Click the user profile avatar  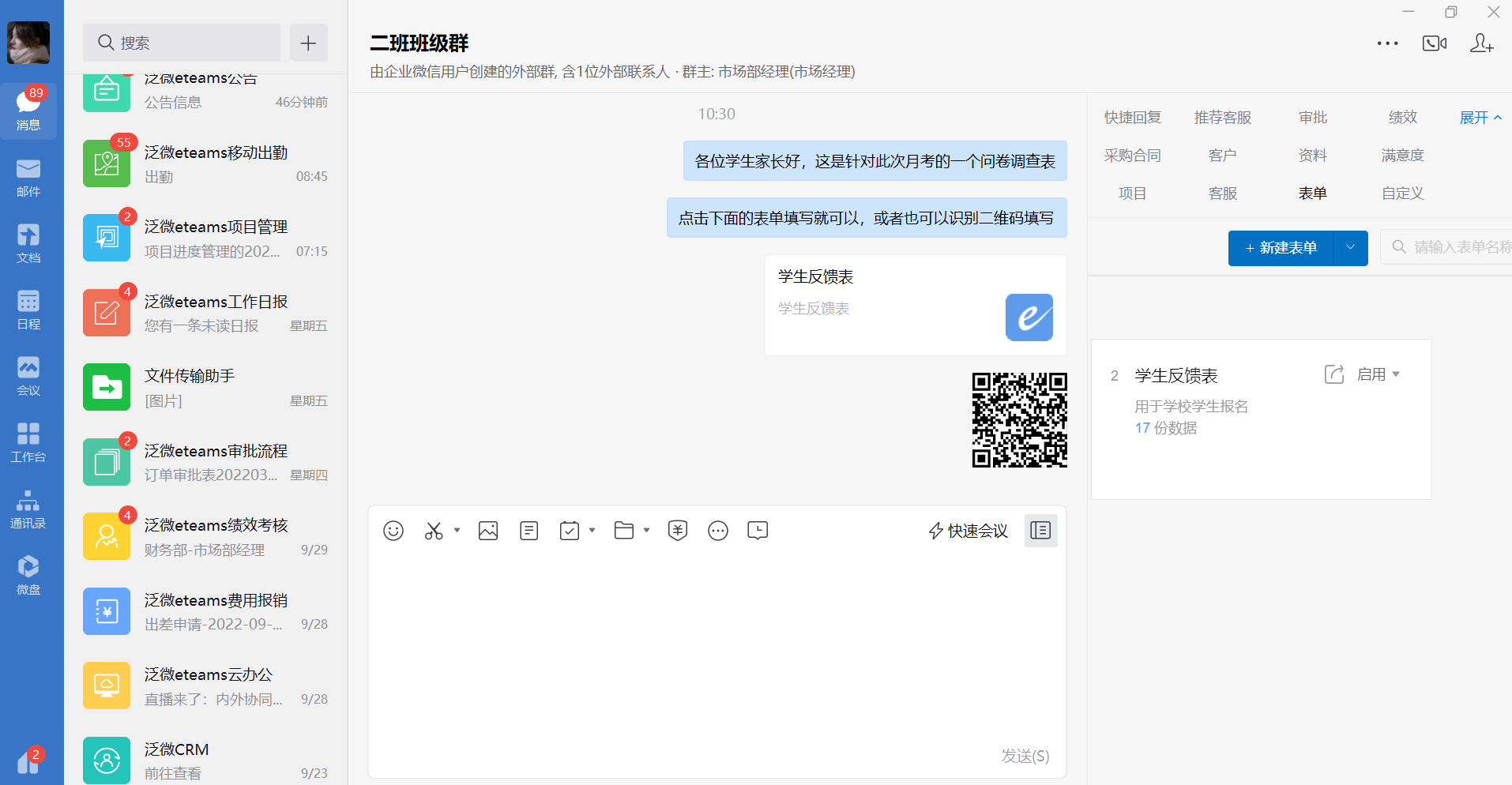pyautogui.click(x=28, y=43)
